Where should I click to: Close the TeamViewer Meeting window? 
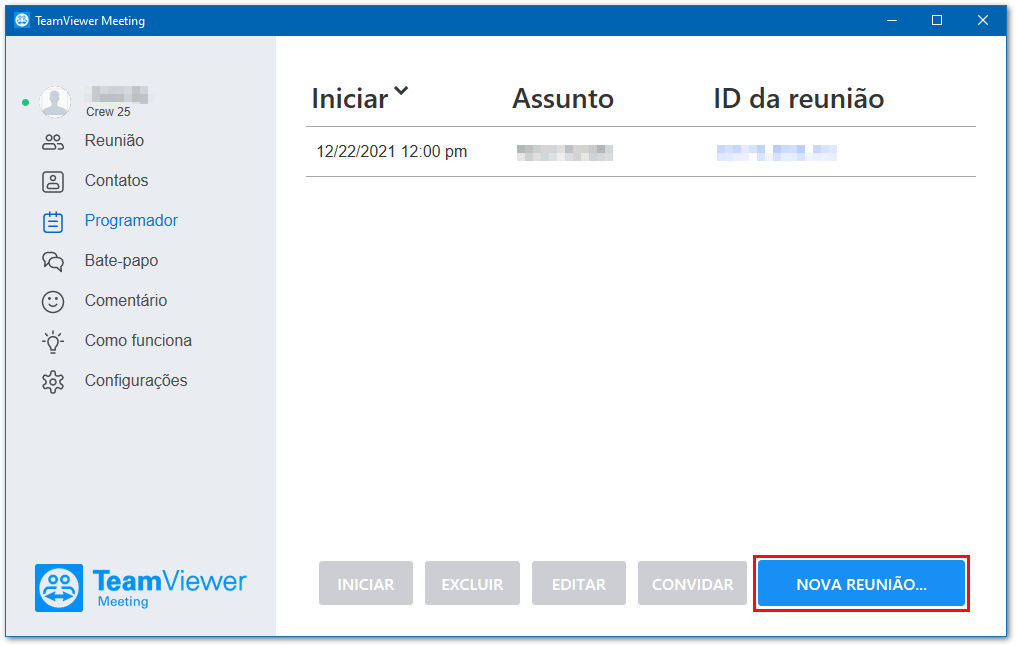(x=983, y=20)
